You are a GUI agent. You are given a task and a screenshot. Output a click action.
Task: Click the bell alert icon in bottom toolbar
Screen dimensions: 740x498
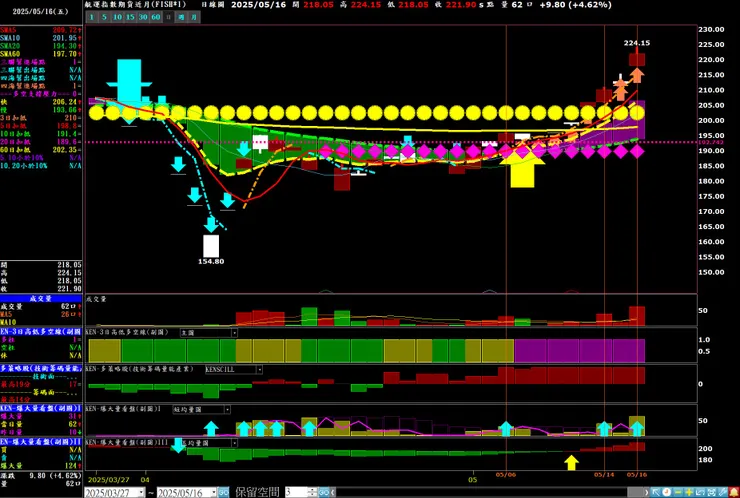pyautogui.click(x=733, y=492)
